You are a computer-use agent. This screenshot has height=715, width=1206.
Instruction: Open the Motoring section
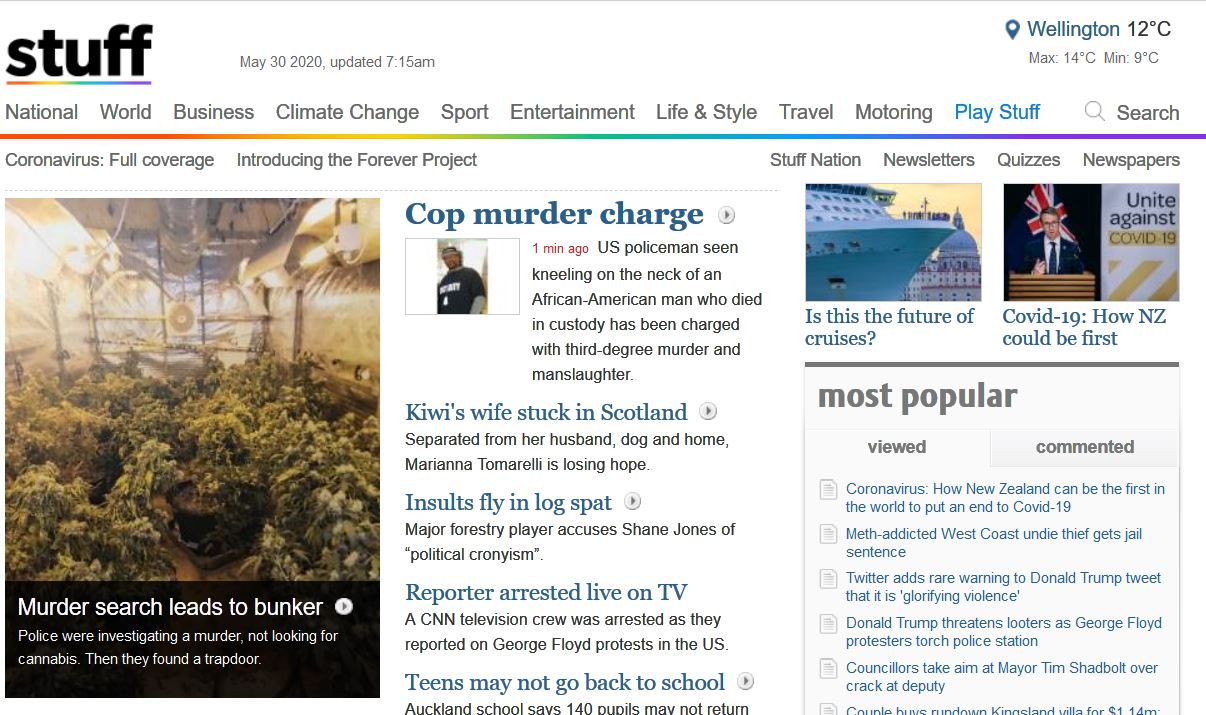(893, 112)
